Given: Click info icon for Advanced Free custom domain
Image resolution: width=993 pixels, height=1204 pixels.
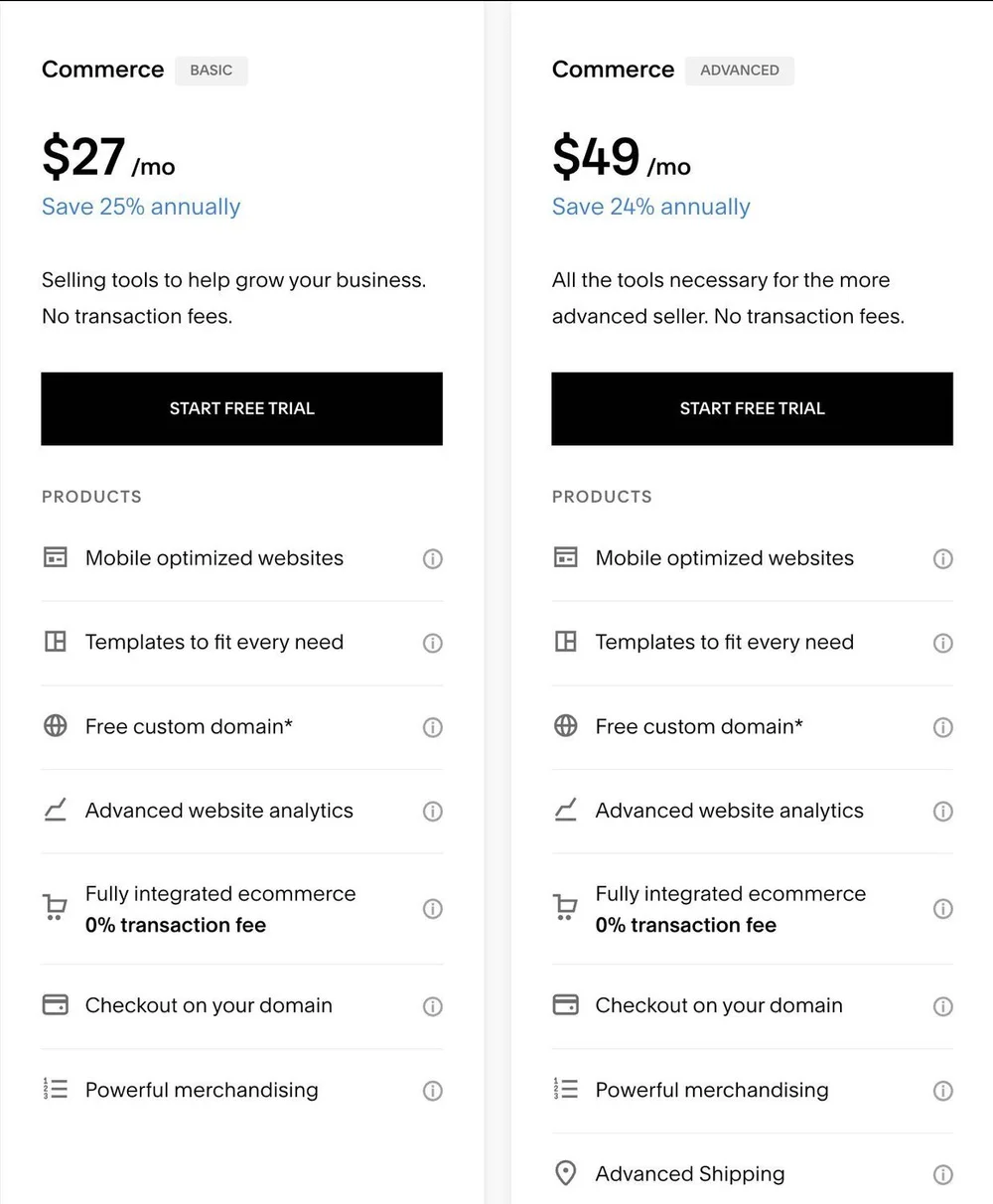Looking at the screenshot, I should coord(942,727).
